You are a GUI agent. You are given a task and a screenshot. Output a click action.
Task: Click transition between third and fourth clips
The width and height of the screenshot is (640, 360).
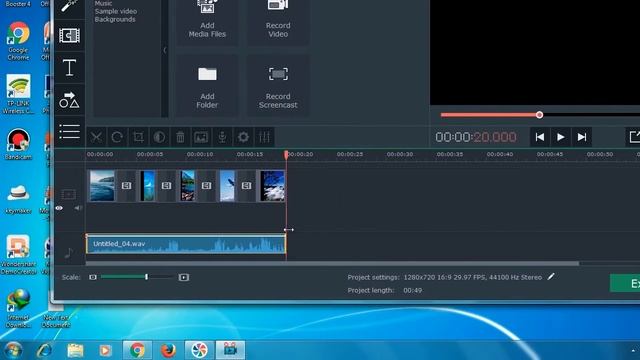pos(207,186)
